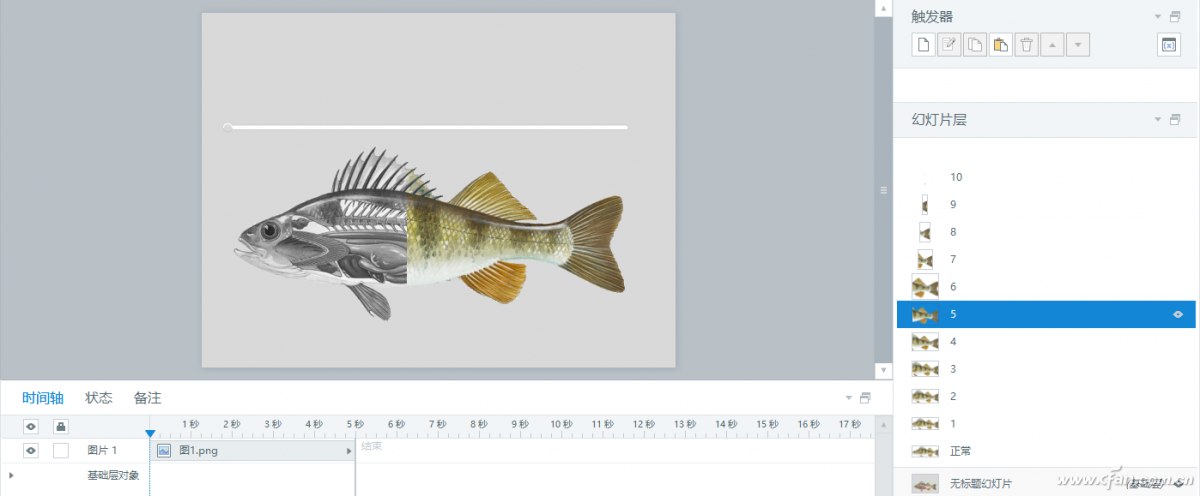Move trigger down with the arrow button
The width and height of the screenshot is (1200, 496).
click(1077, 45)
